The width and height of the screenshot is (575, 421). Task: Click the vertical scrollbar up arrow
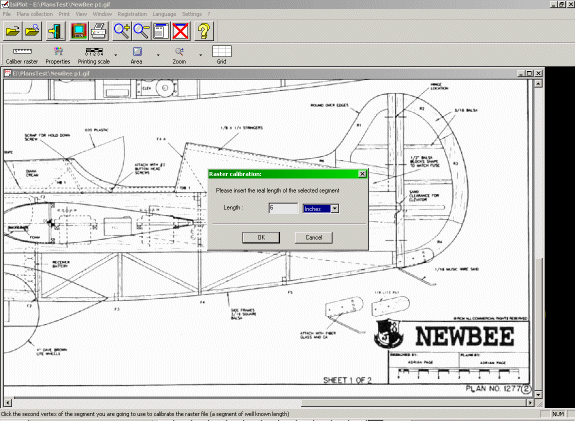(x=538, y=84)
